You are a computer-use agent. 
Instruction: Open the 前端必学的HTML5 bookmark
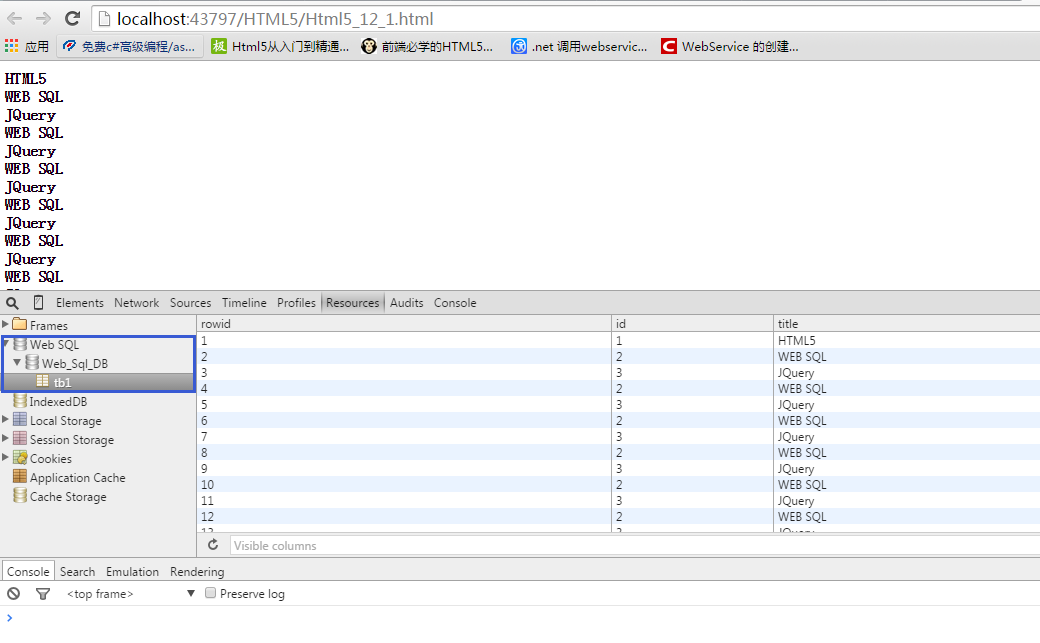(x=427, y=46)
